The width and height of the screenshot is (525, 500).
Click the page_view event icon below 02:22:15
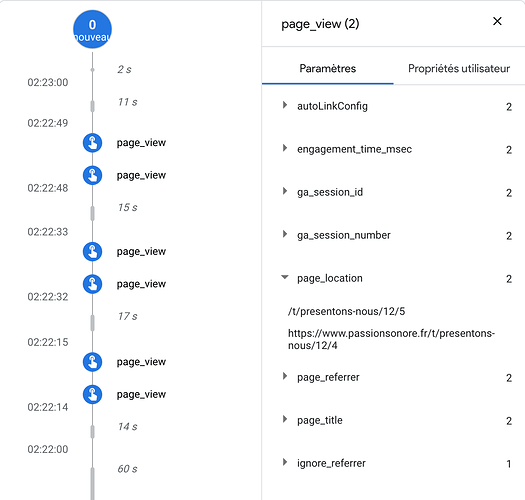[92, 362]
